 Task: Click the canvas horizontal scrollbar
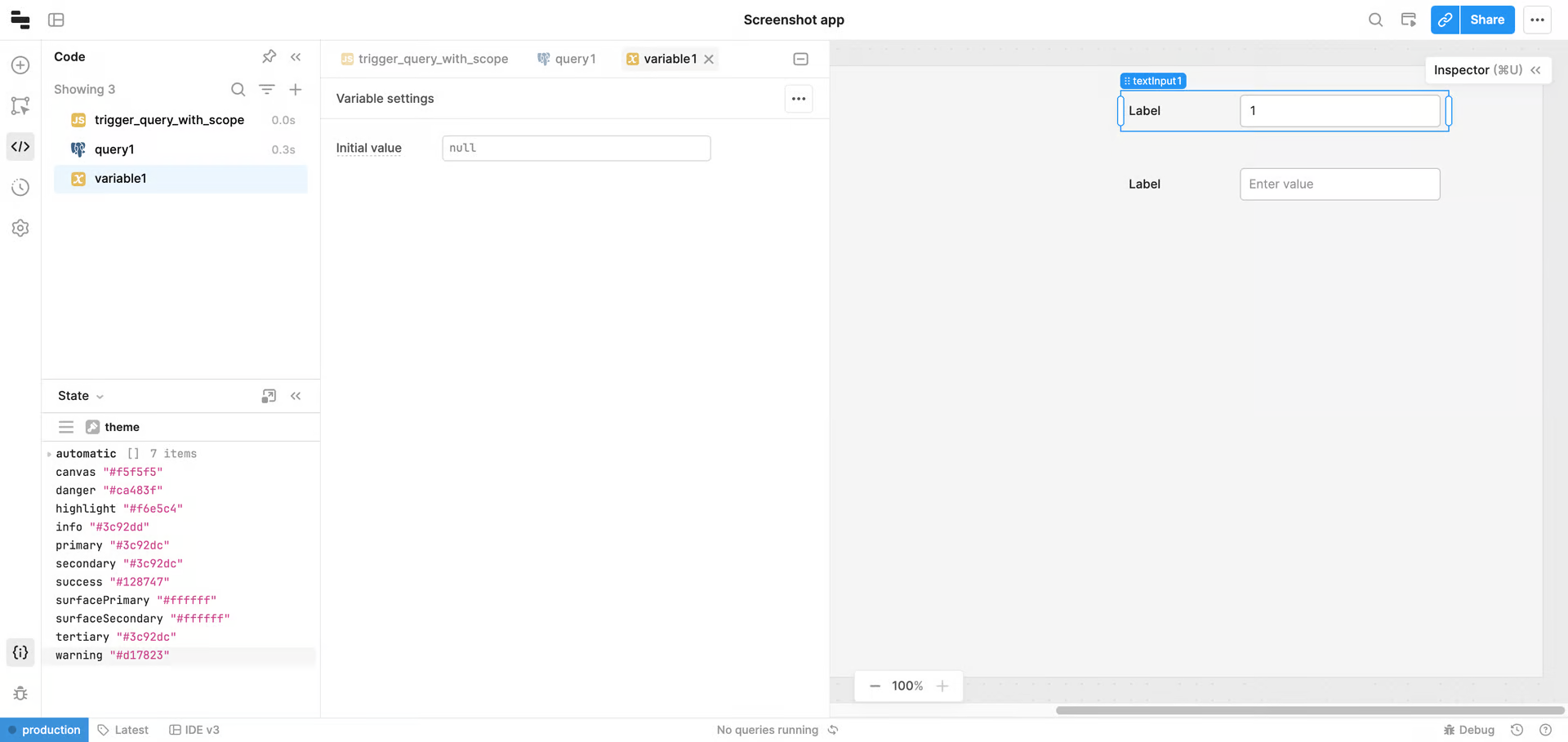(1310, 710)
